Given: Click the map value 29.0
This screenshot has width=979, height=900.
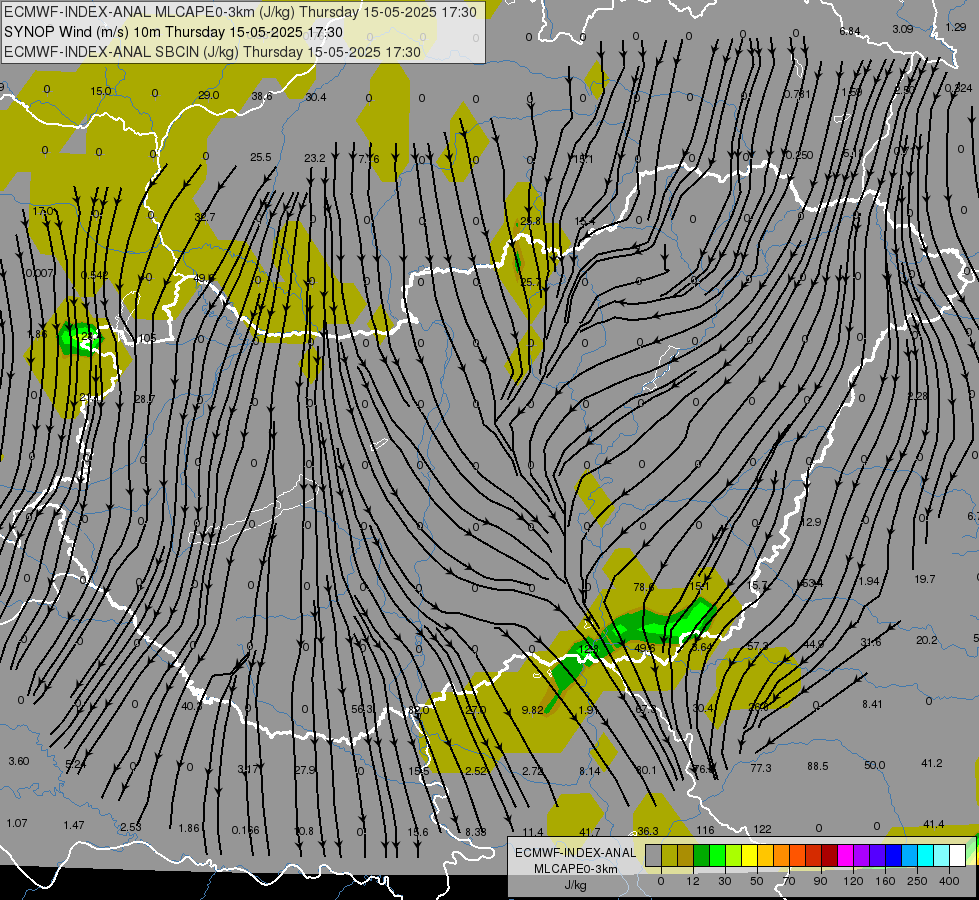Looking at the screenshot, I should coord(209,95).
